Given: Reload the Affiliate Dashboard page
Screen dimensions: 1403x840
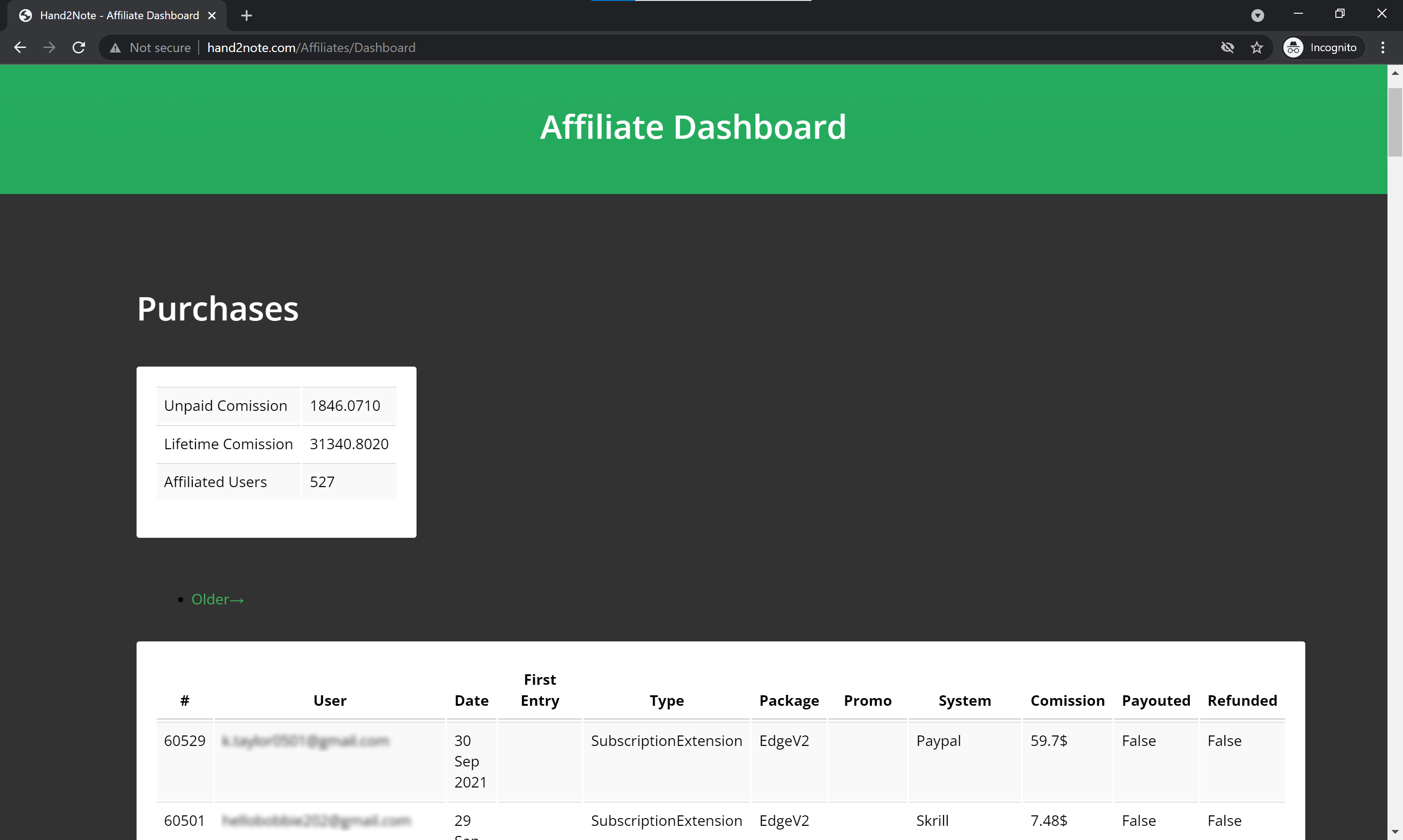Looking at the screenshot, I should click(x=79, y=47).
